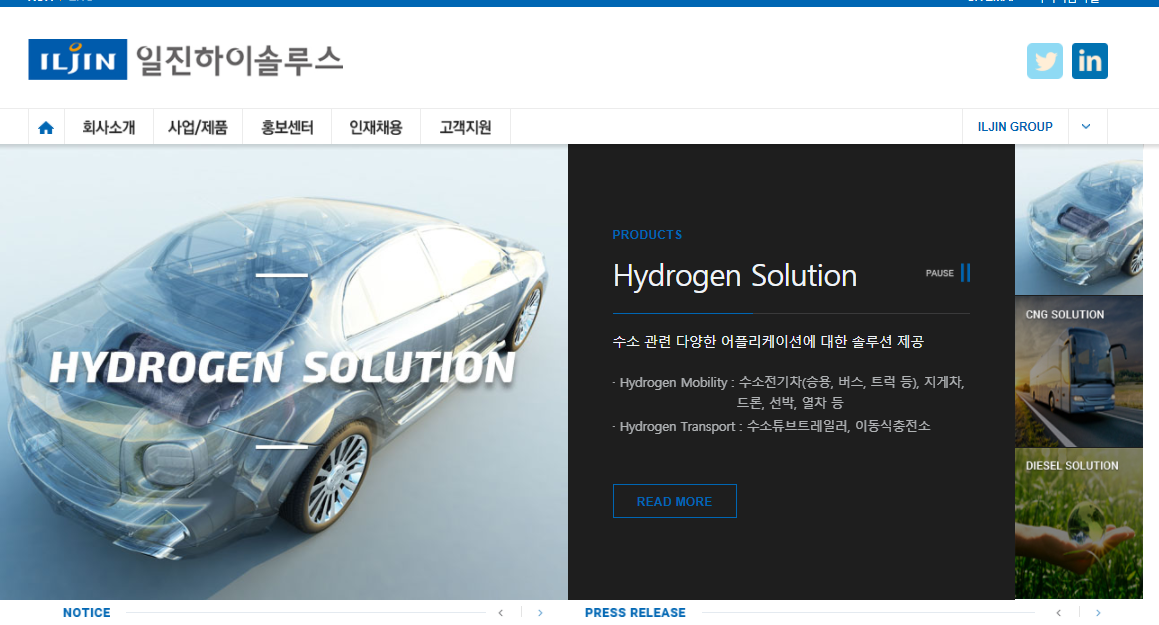Show previous Notice item
This screenshot has height=625, width=1159.
point(500,612)
